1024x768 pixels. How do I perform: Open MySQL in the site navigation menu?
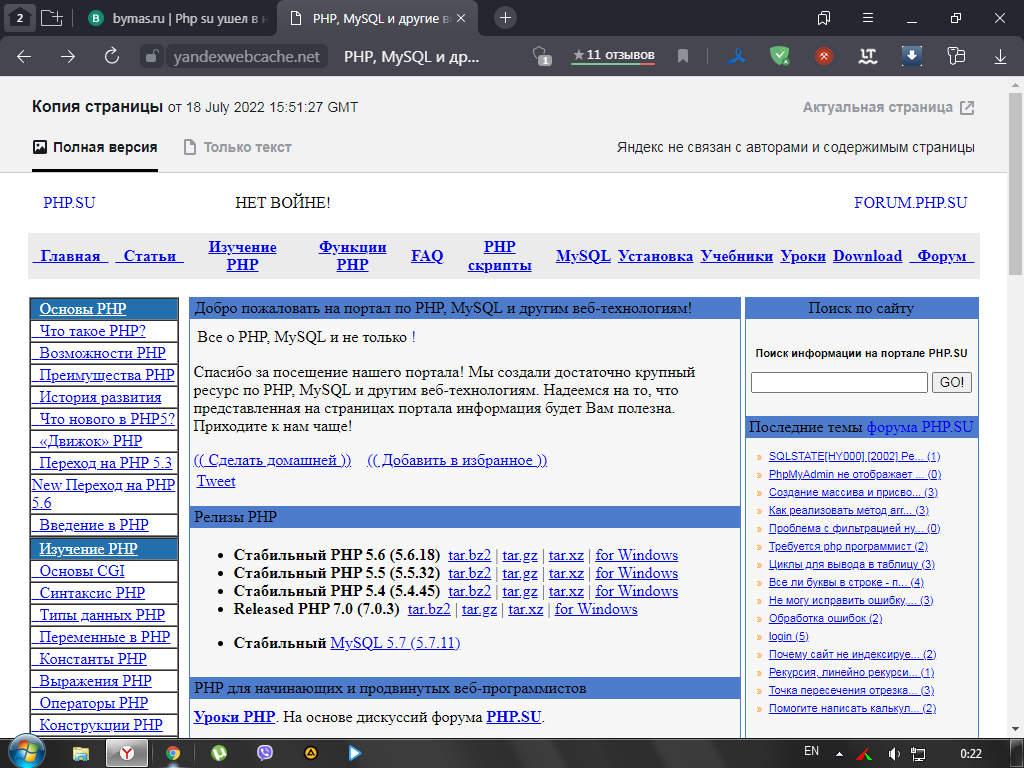tap(583, 256)
